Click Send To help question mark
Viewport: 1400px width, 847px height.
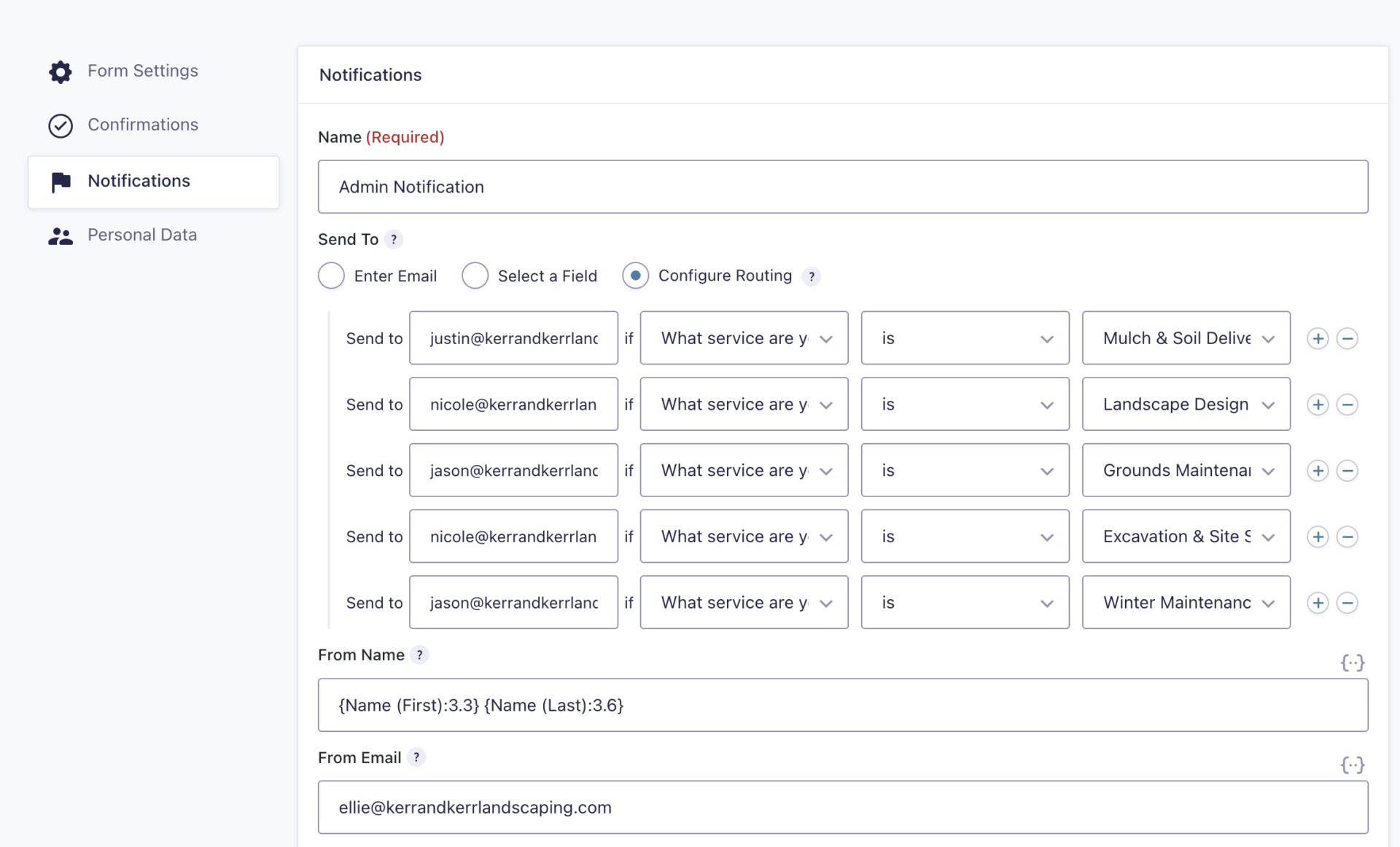click(x=394, y=240)
